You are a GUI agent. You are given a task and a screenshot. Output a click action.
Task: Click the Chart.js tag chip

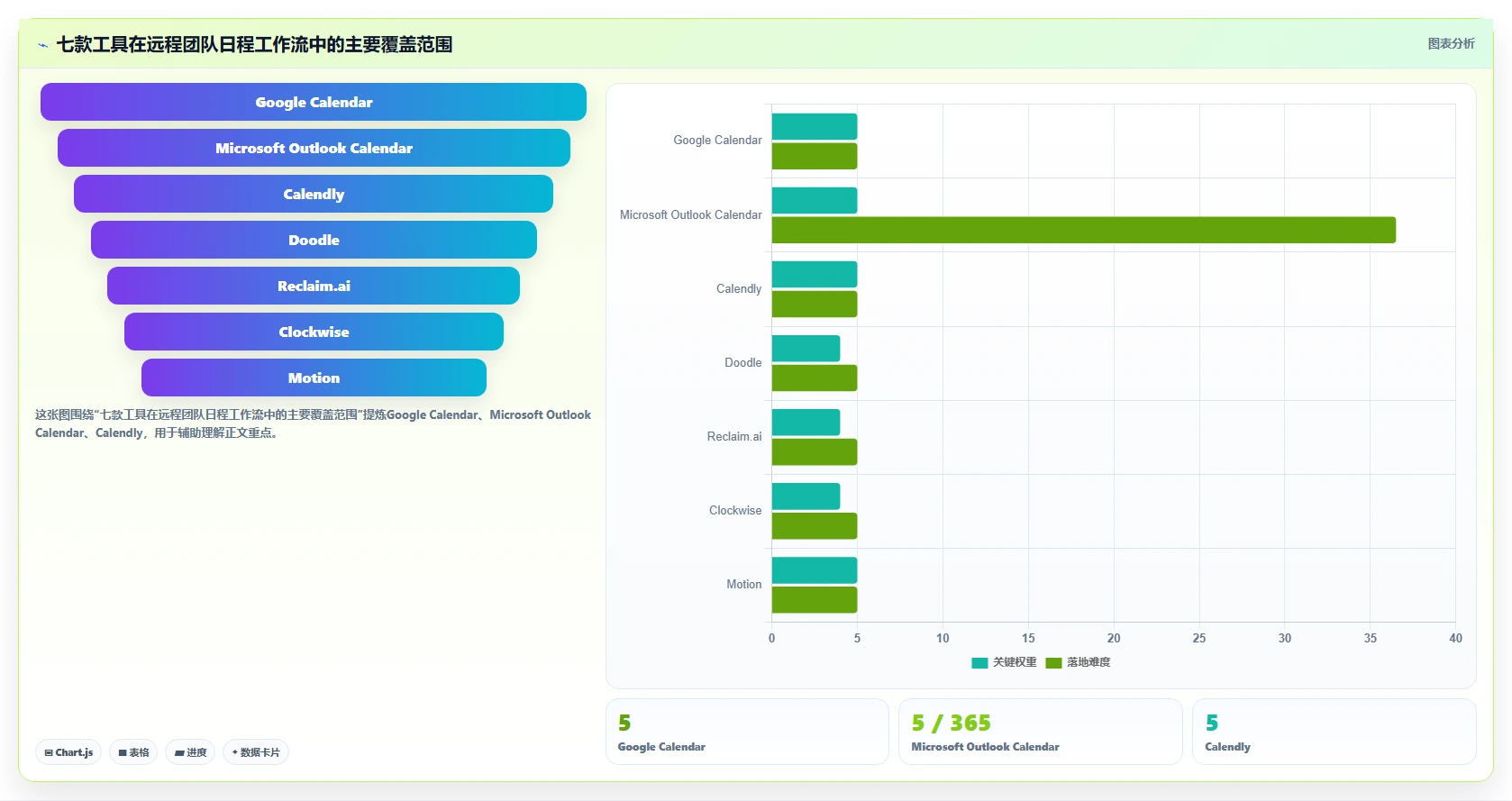pyautogui.click(x=68, y=752)
